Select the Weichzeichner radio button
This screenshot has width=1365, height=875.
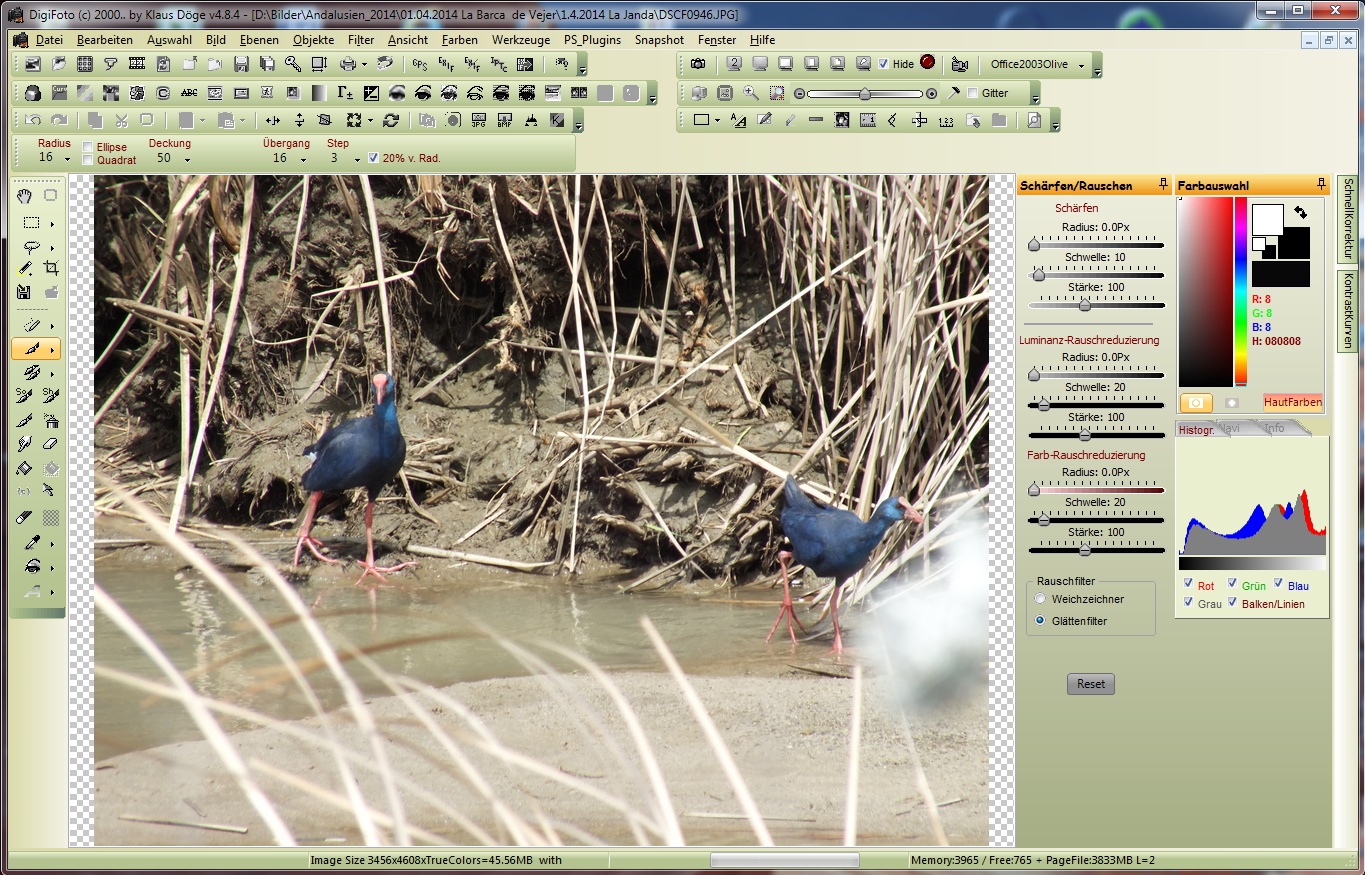[x=1040, y=599]
